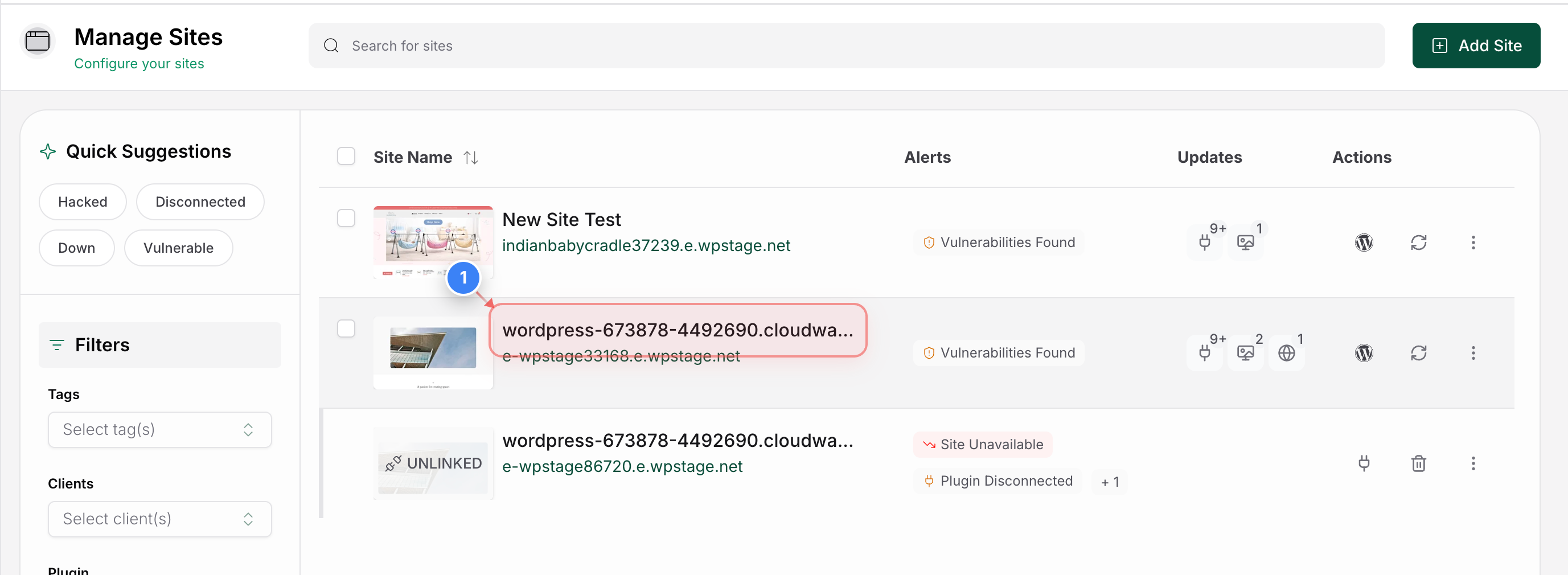Image resolution: width=1568 pixels, height=575 pixels.
Task: Sync the e-wpstage33168 site
Action: click(1418, 353)
